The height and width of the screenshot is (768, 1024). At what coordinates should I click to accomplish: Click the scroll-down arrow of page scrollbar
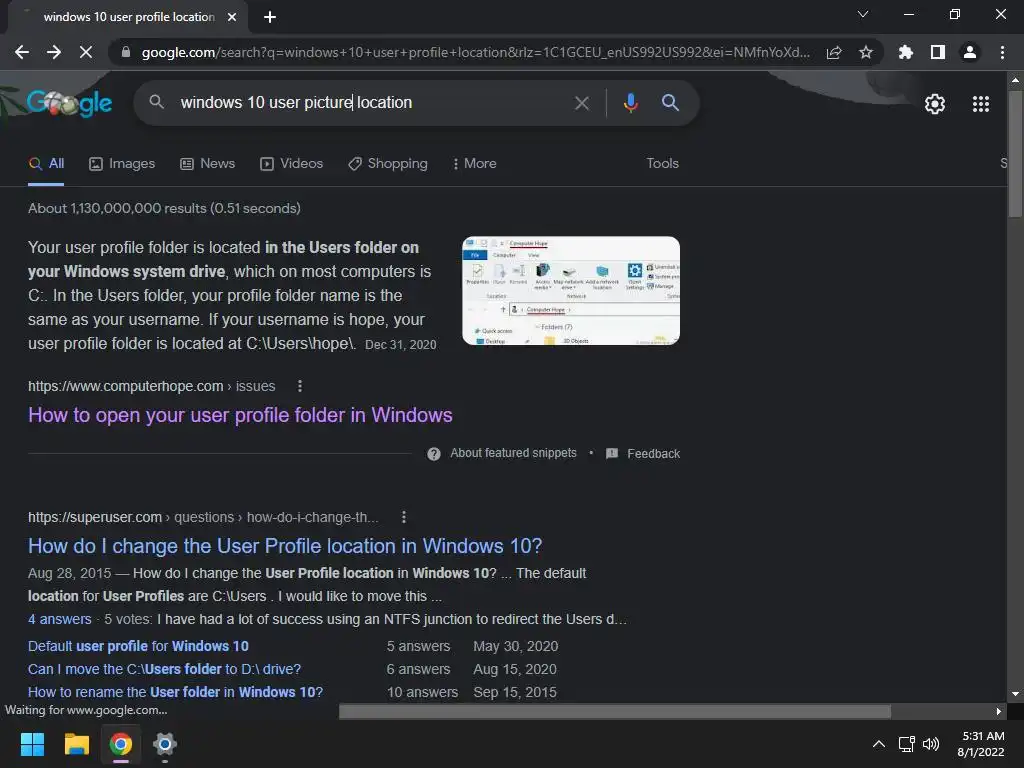tap(1015, 694)
